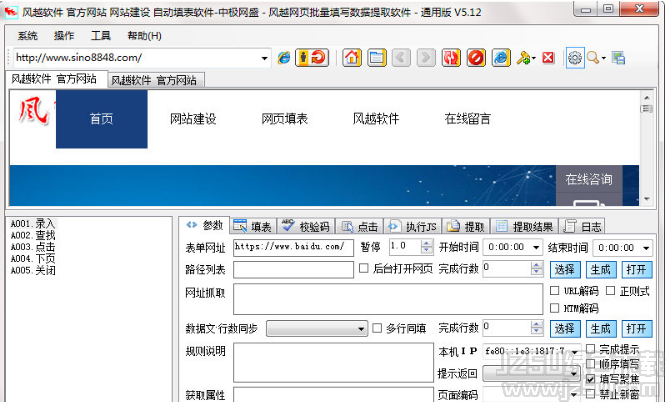The image size is (666, 402).
Task: Click the blue IE browser toolbar icon
Action: [x=501, y=57]
